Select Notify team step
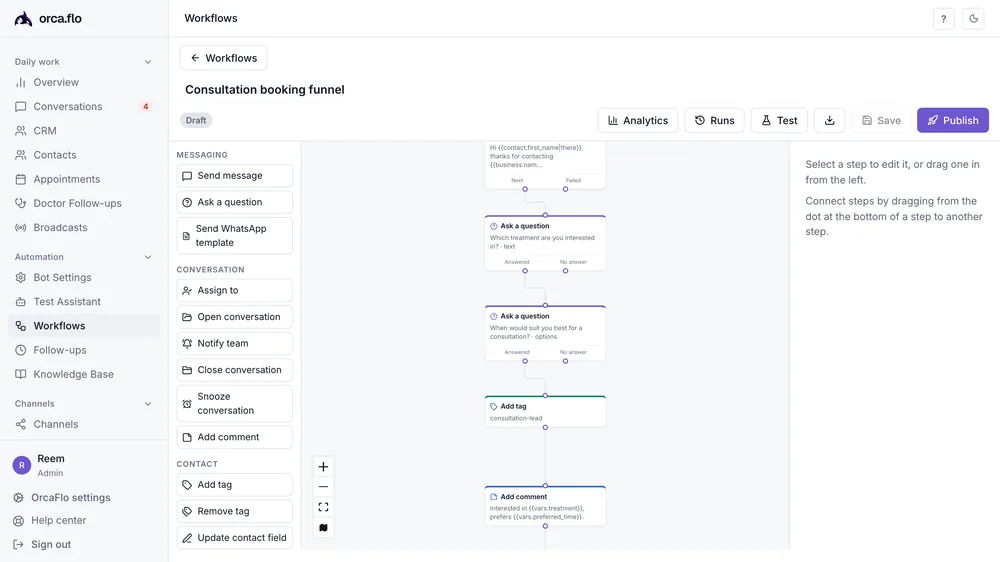Image resolution: width=1000 pixels, height=562 pixels. pyautogui.click(x=235, y=343)
